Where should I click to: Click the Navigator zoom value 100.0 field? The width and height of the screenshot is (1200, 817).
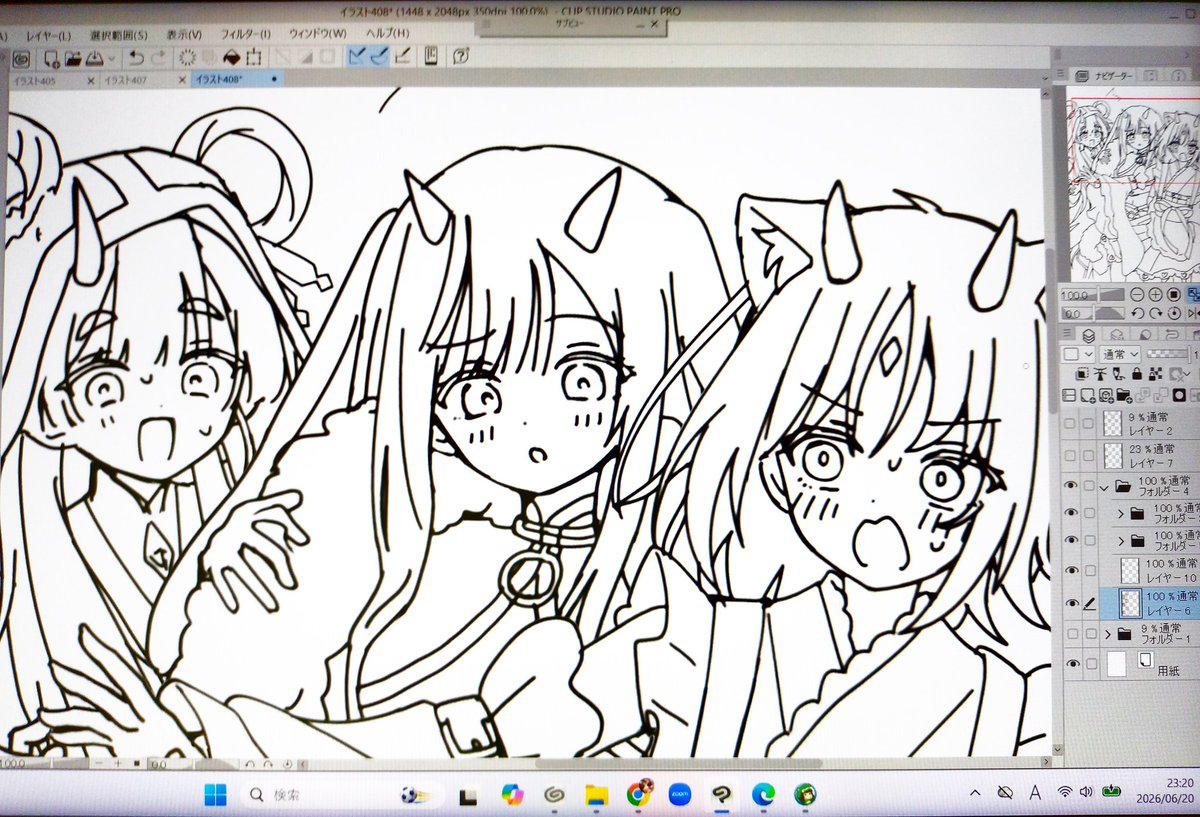tap(1075, 295)
